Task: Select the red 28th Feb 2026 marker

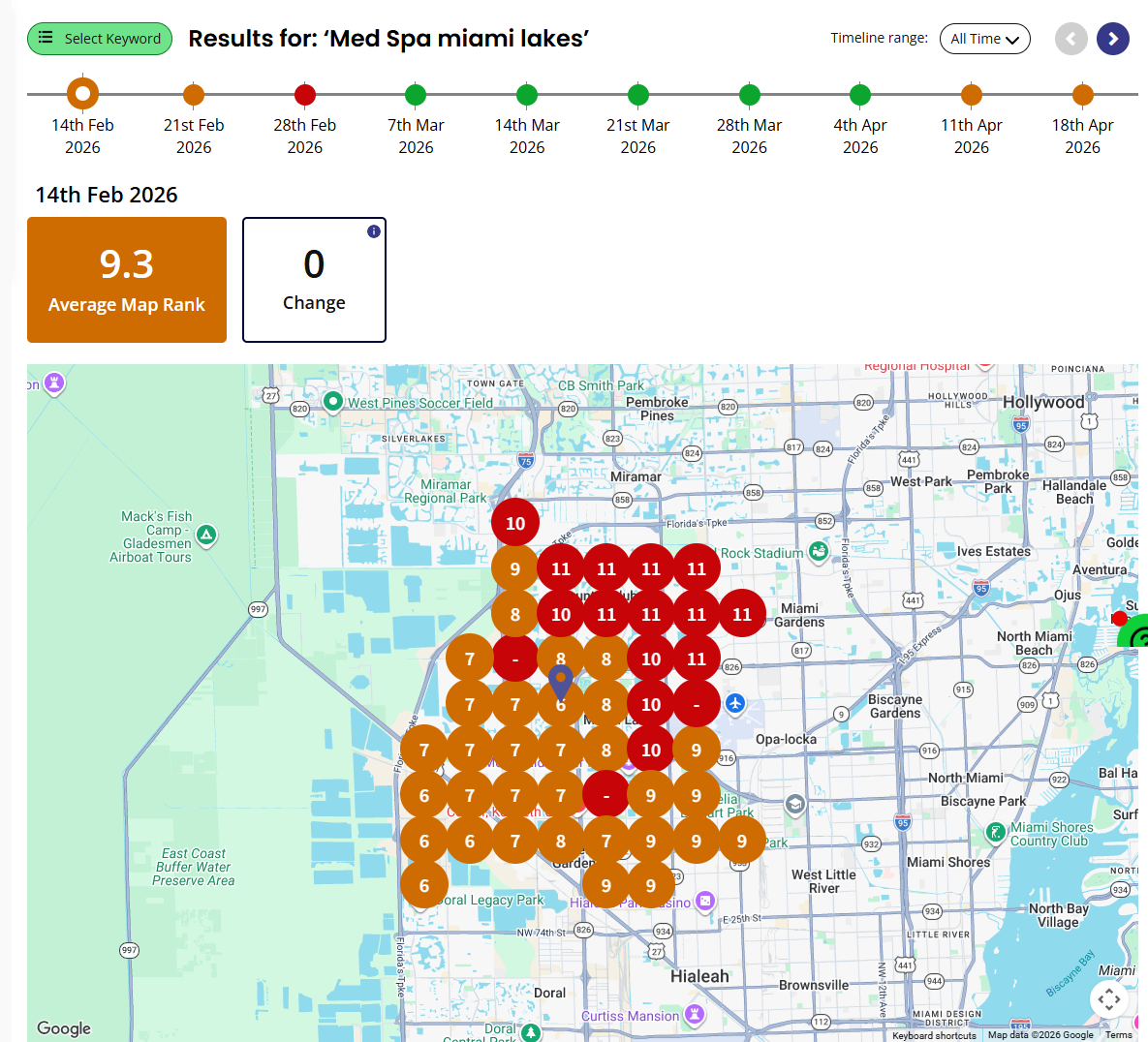Action: [305, 94]
